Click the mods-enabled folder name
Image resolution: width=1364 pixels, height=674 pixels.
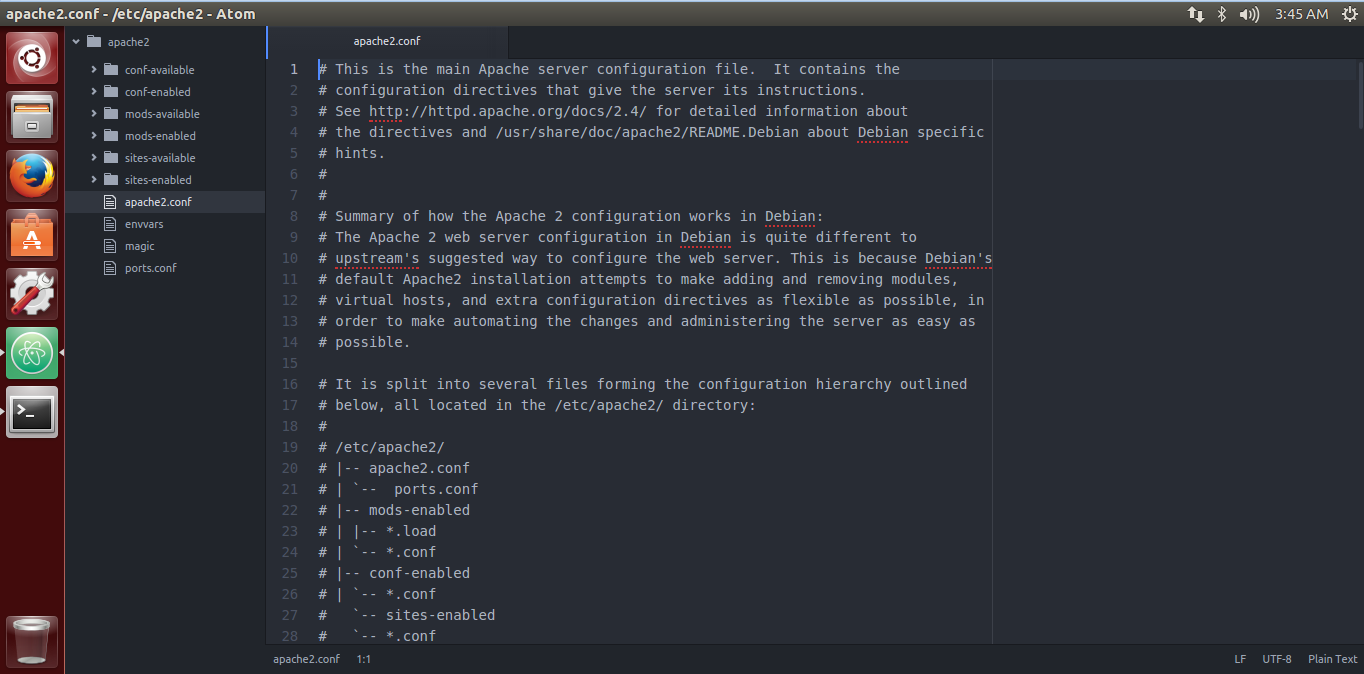160,136
